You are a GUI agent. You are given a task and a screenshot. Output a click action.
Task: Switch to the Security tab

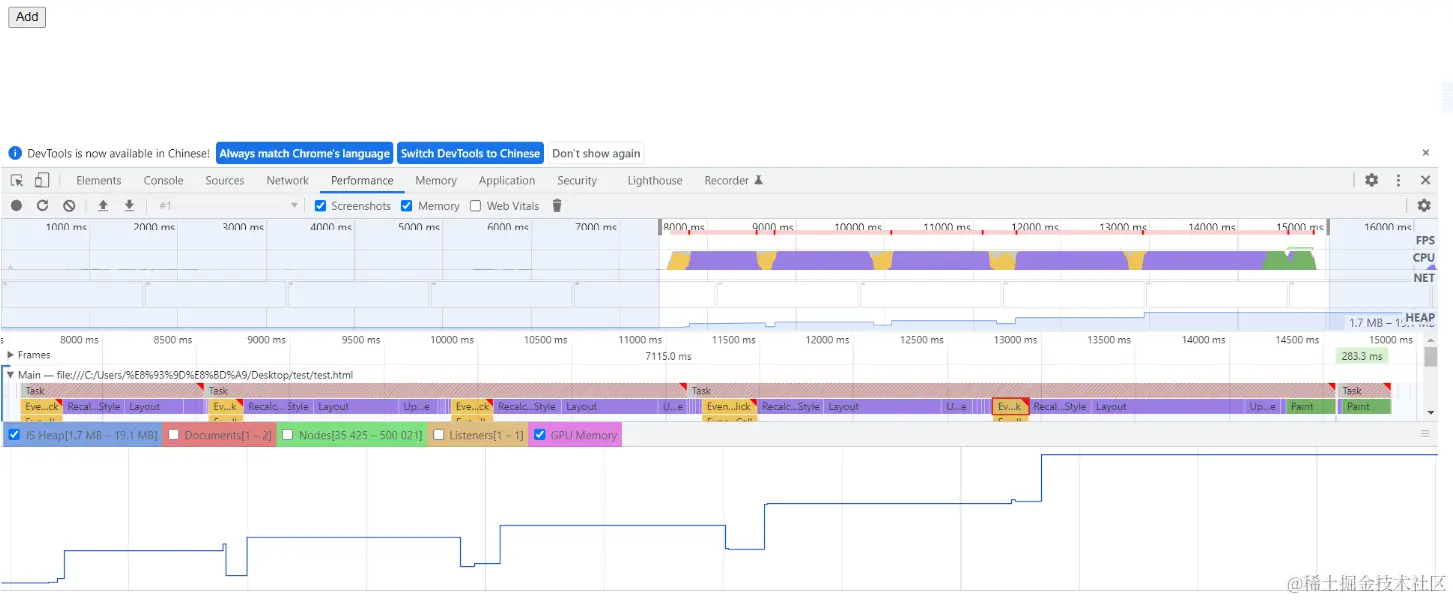click(x=577, y=181)
